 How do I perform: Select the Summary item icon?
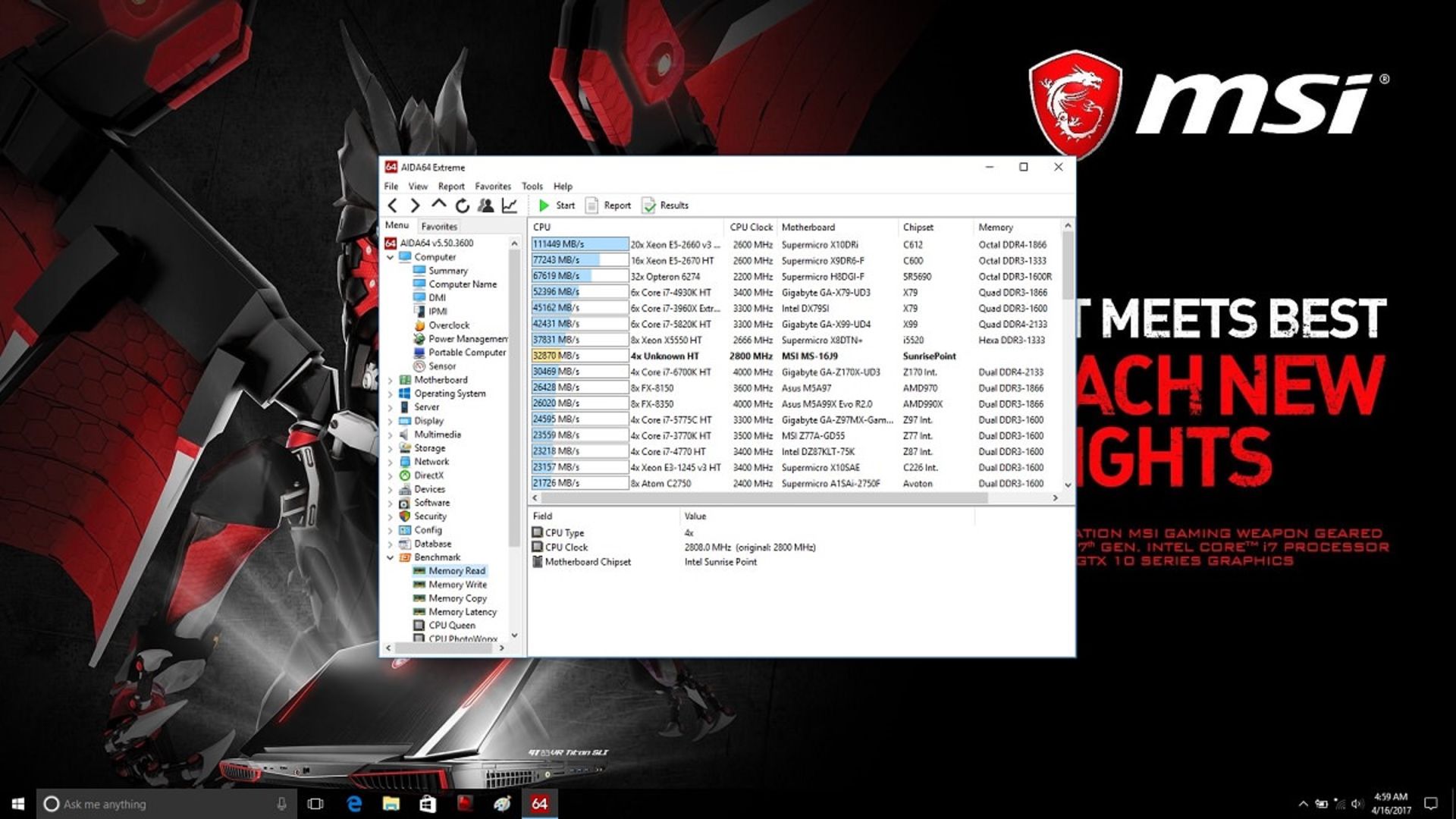click(x=419, y=271)
